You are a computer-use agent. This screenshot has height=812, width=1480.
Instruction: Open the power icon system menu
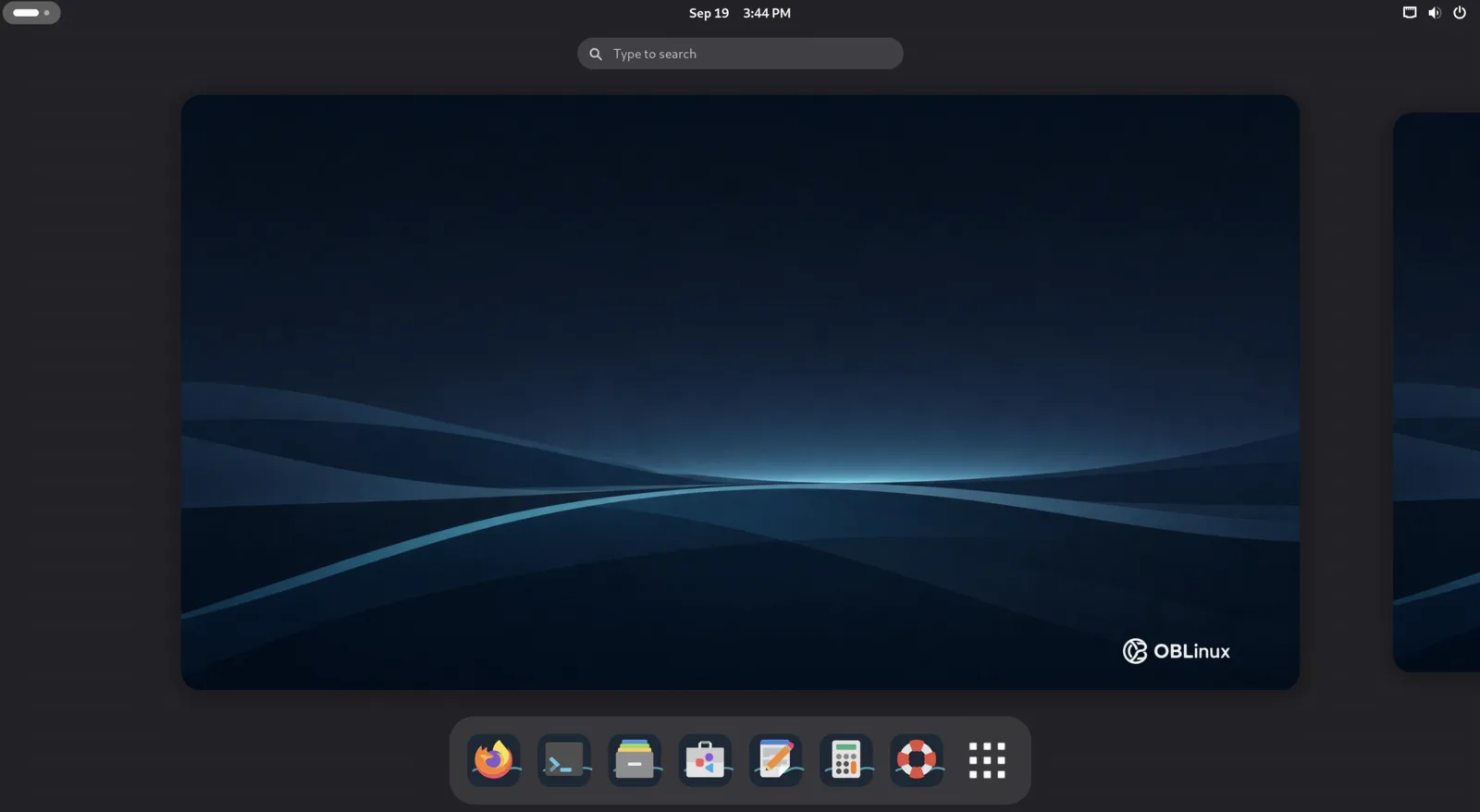coord(1460,13)
